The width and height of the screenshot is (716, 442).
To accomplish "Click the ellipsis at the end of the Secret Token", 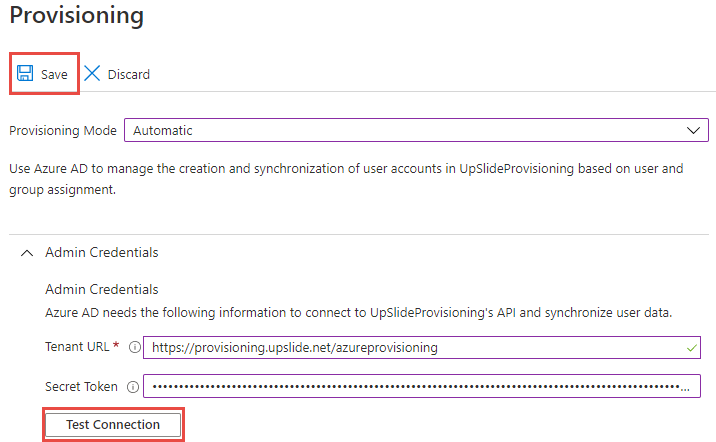I will click(685, 388).
